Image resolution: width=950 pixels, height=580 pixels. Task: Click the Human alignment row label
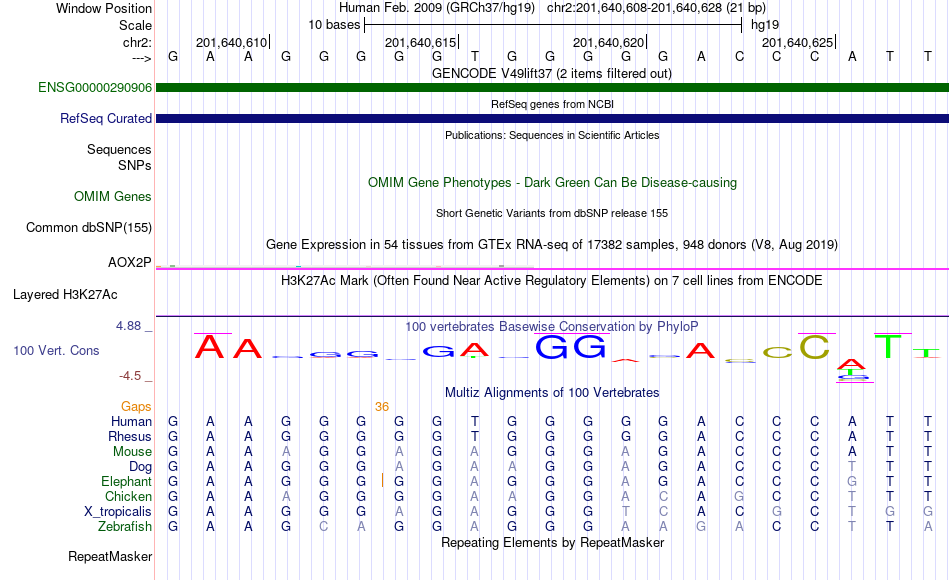coord(131,421)
